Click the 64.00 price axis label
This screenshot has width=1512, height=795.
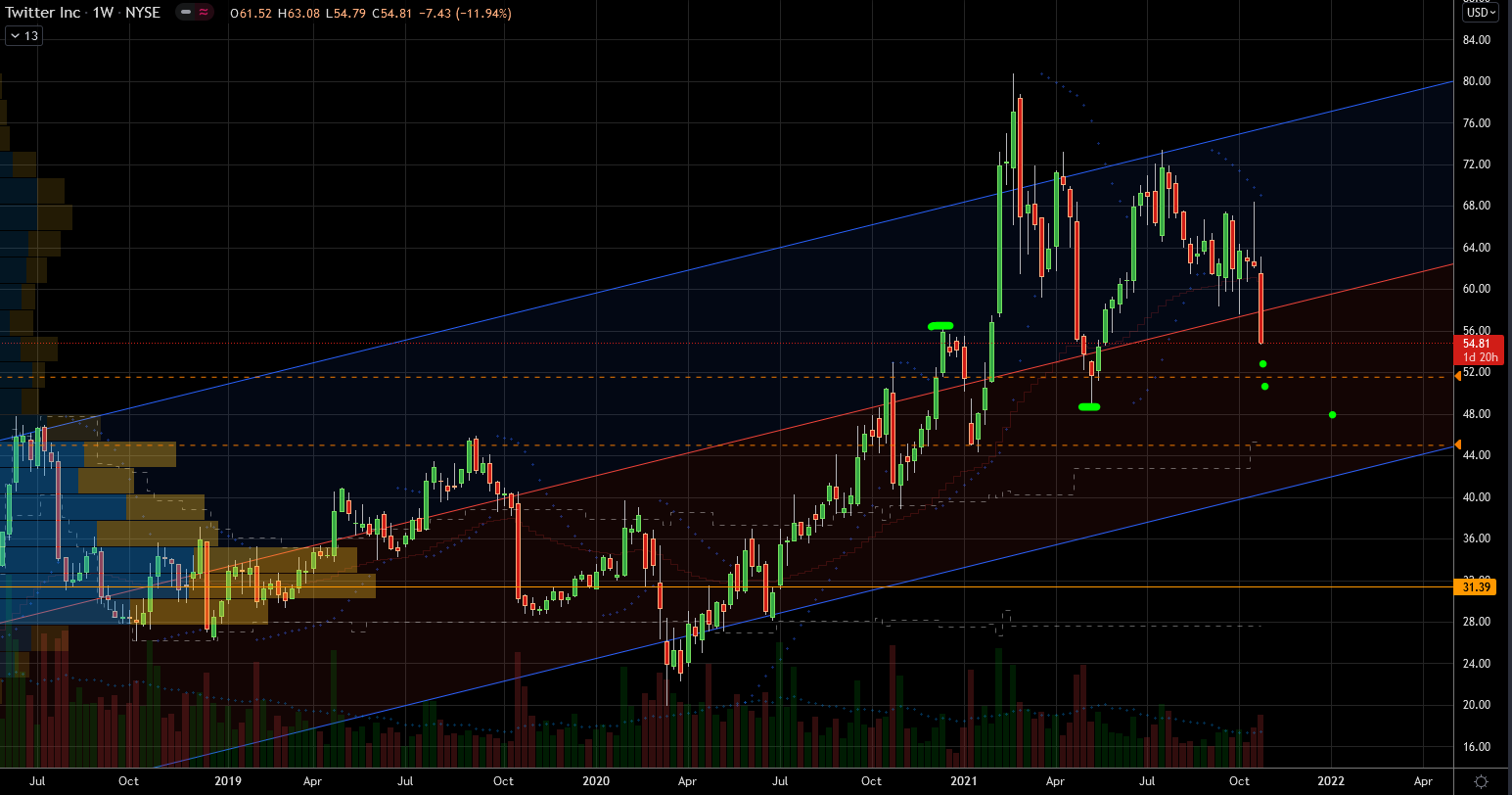tap(1478, 248)
